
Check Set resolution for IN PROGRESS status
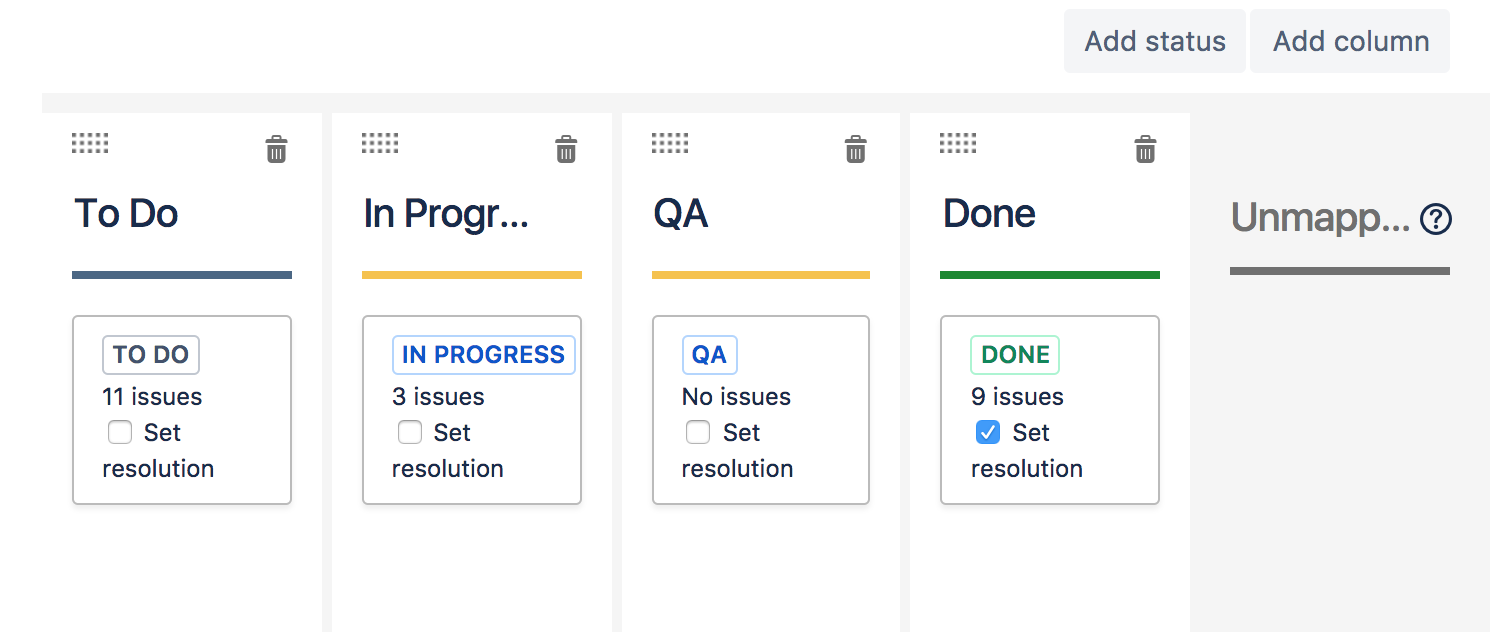(x=410, y=433)
